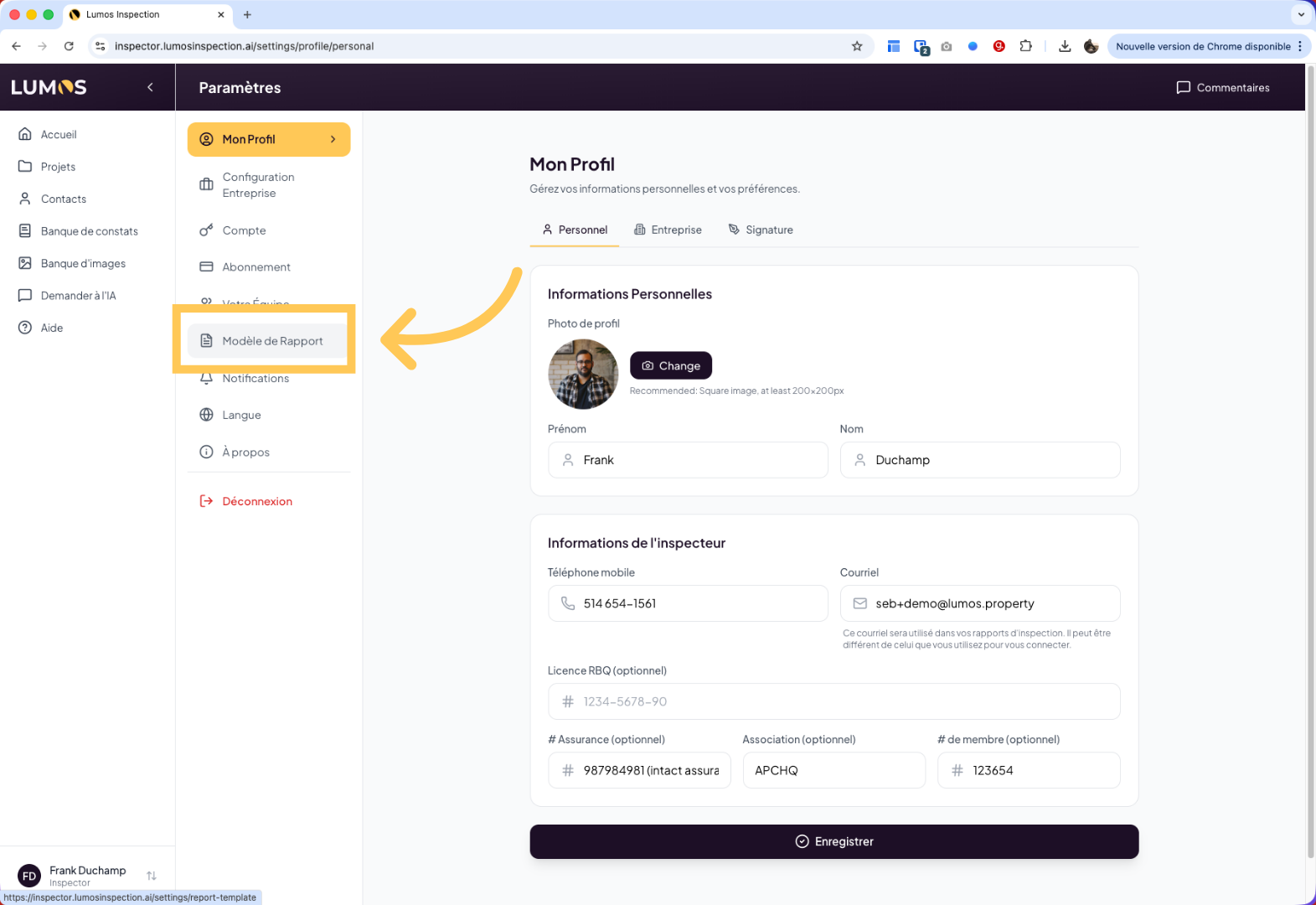Click the Langue globe icon
This screenshot has width=1316, height=905.
click(206, 415)
